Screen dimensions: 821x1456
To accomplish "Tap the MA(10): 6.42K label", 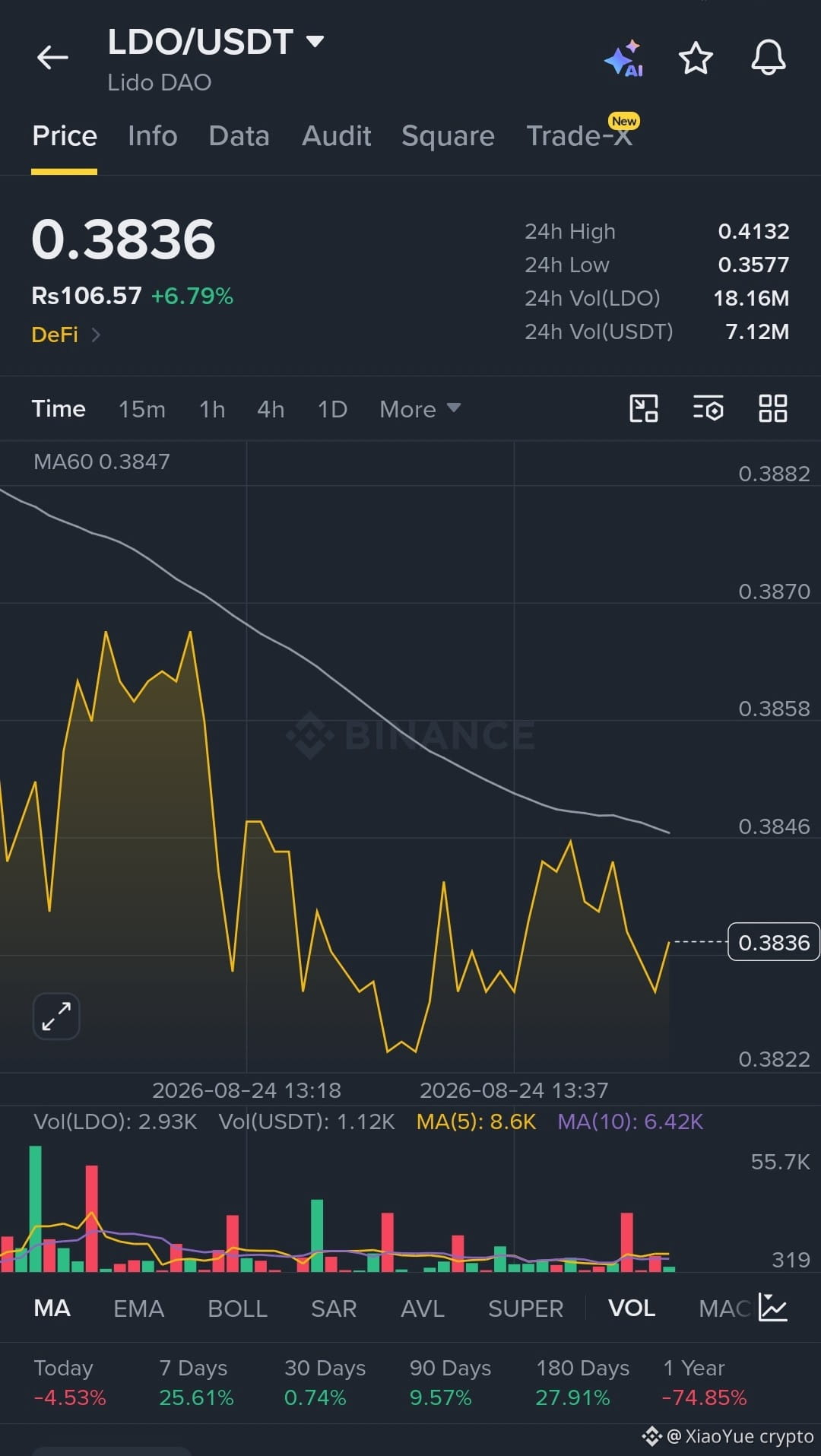I will pyautogui.click(x=630, y=1122).
